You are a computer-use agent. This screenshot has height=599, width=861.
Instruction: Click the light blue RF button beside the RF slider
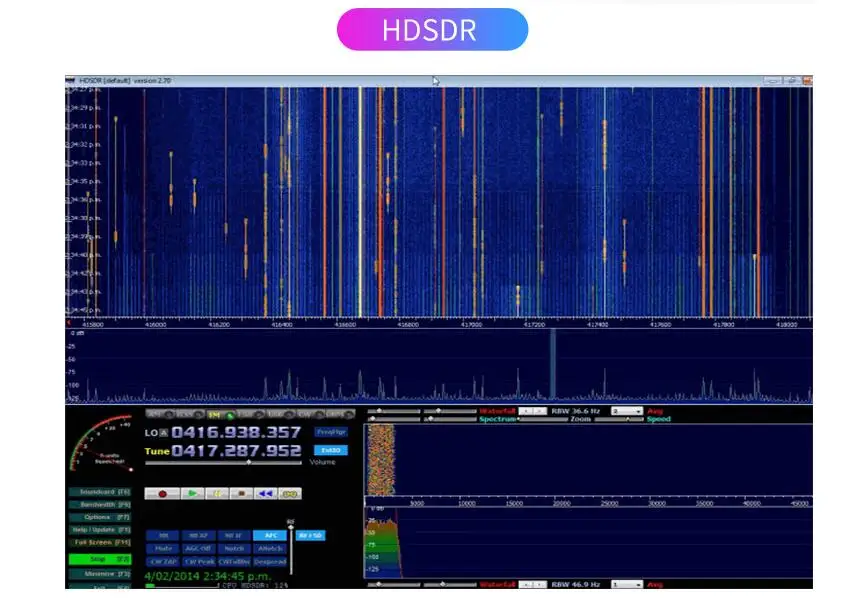[310, 535]
